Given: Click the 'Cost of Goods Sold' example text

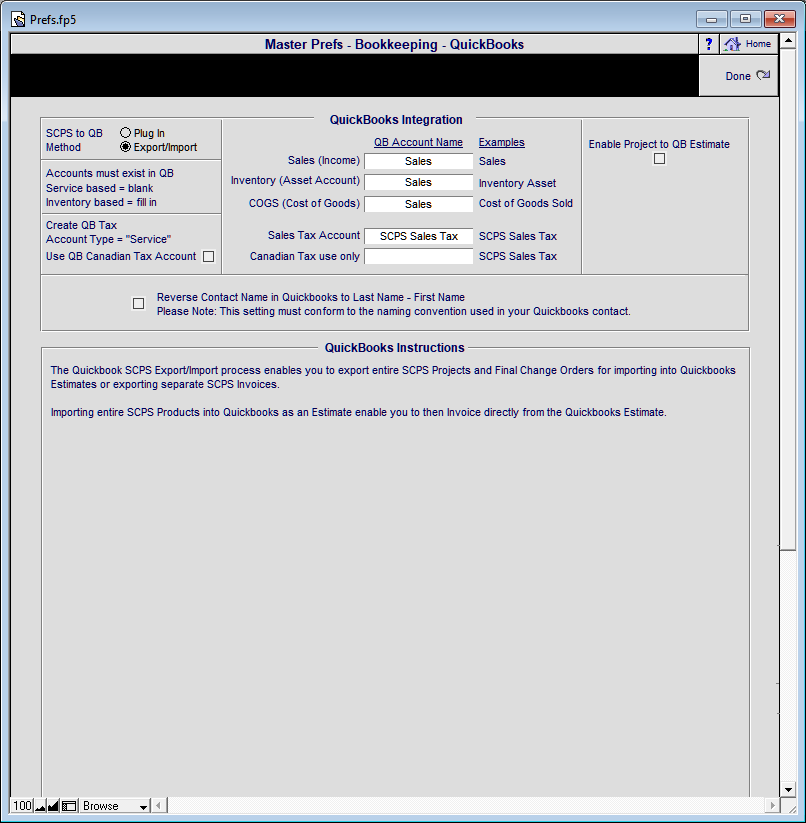Looking at the screenshot, I should (x=526, y=203).
